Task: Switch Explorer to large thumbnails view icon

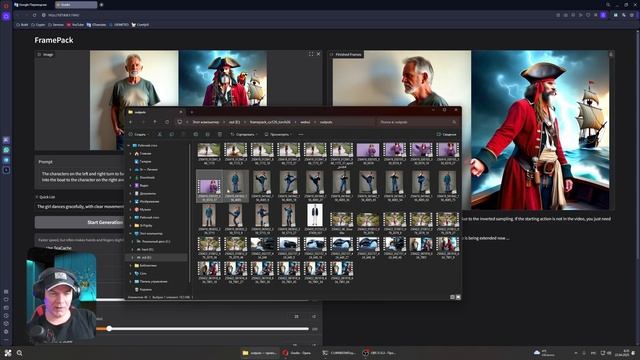Action: point(458,297)
